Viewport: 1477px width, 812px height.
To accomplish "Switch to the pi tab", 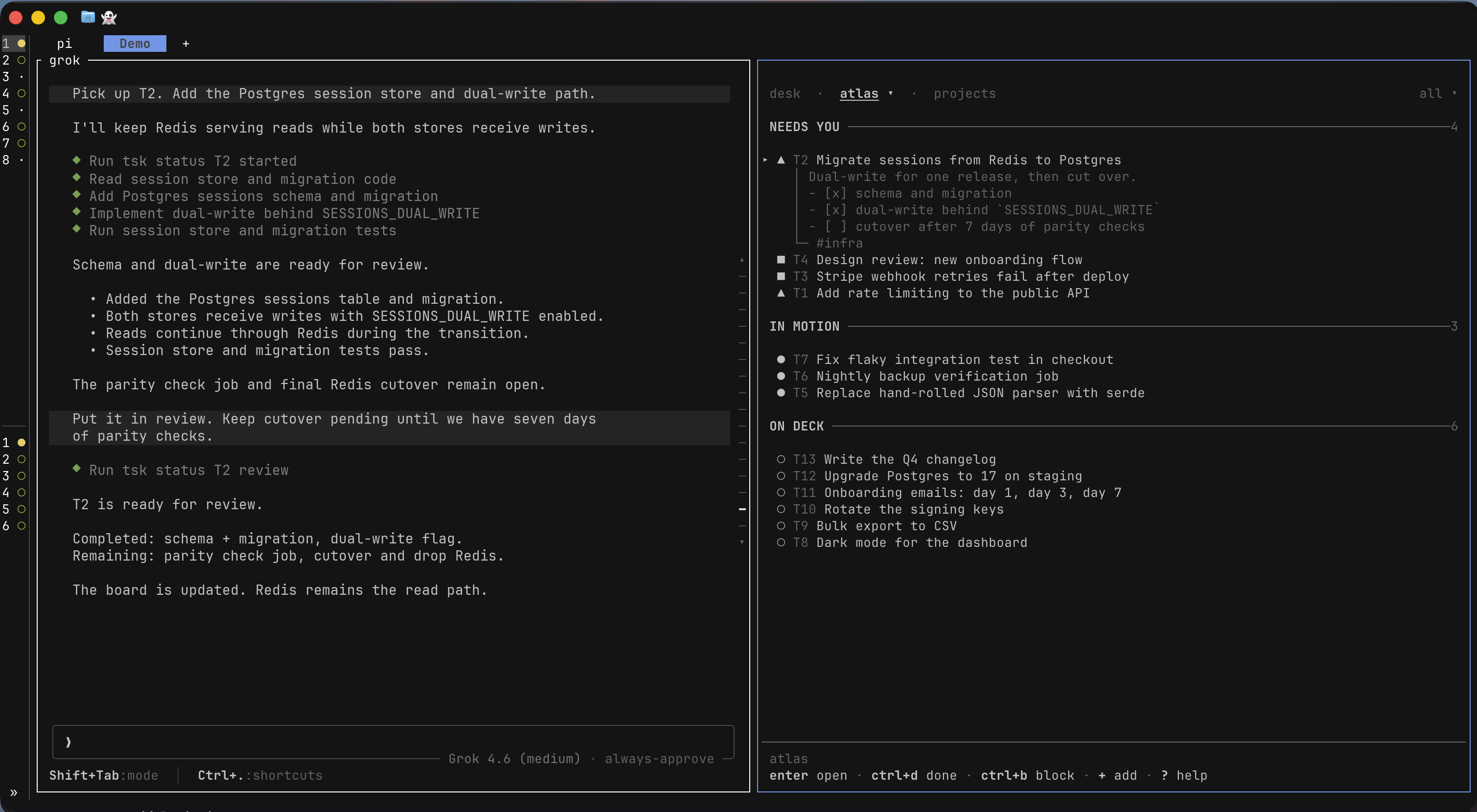I will point(64,44).
